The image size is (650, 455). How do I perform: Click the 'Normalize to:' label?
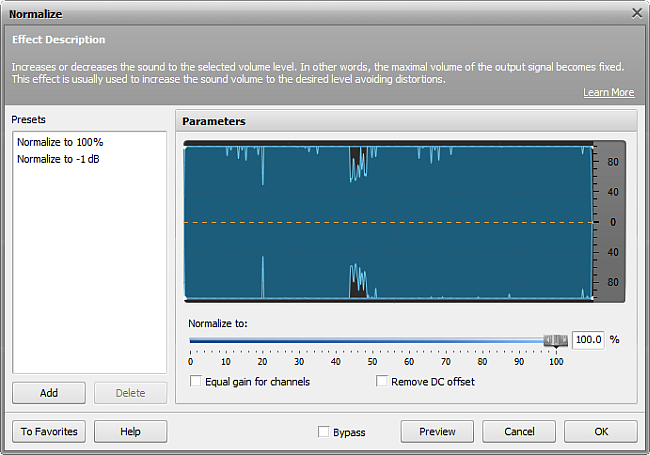[x=218, y=323]
